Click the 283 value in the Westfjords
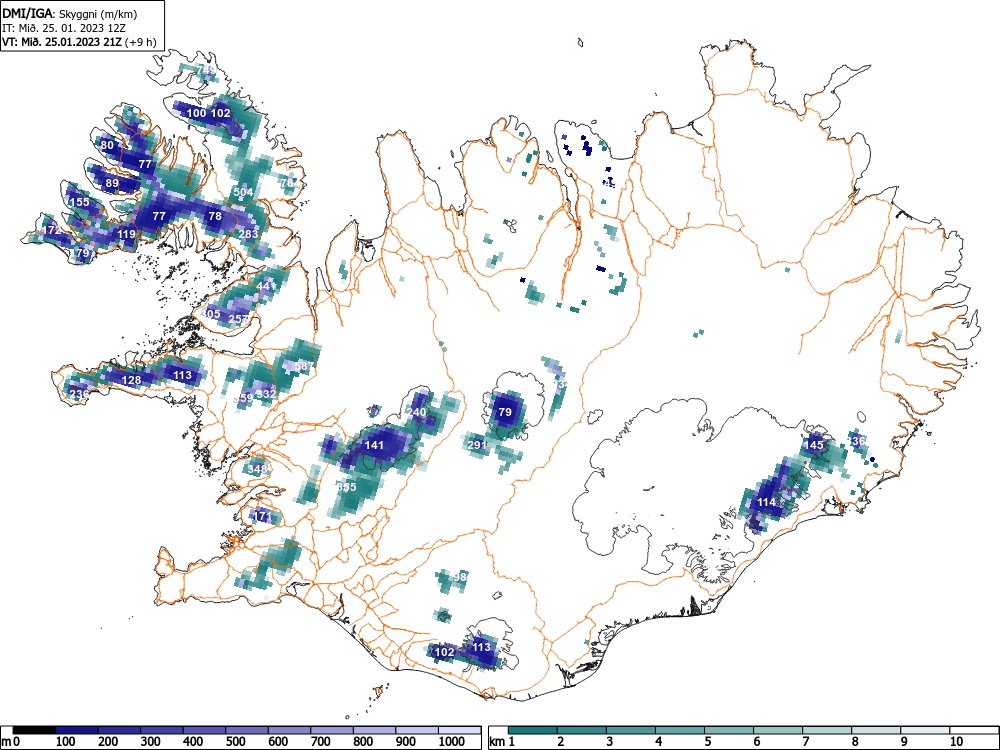 click(x=248, y=234)
